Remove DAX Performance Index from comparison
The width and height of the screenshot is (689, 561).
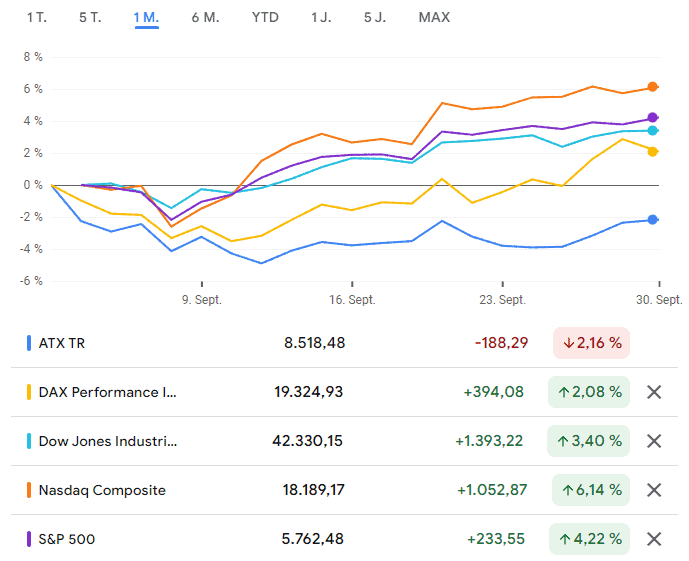(x=654, y=392)
